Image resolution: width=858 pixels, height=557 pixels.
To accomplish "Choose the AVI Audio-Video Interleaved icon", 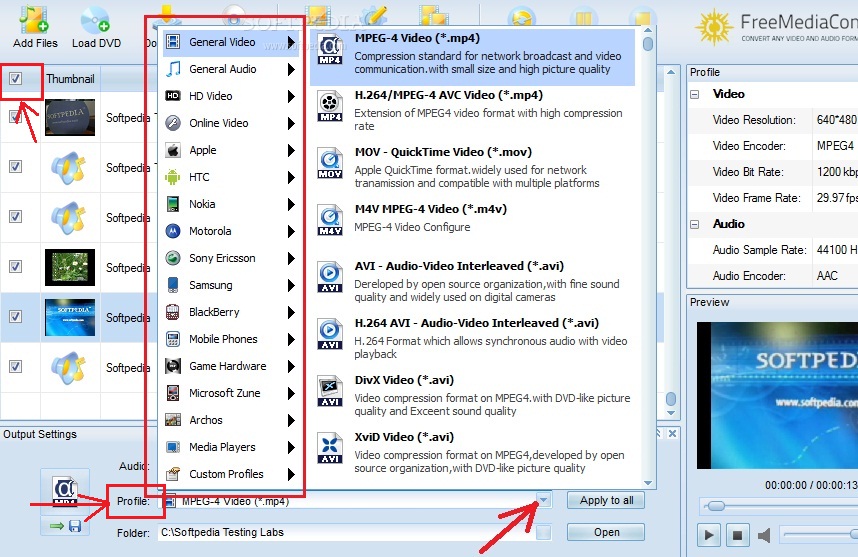I will (331, 277).
